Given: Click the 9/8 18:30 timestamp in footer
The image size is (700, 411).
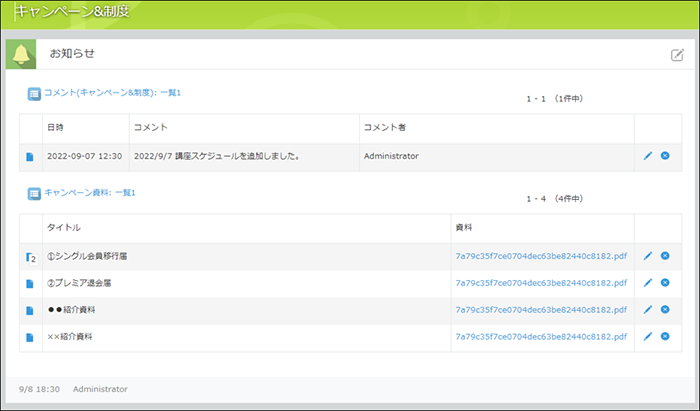Looking at the screenshot, I should click(39, 389).
